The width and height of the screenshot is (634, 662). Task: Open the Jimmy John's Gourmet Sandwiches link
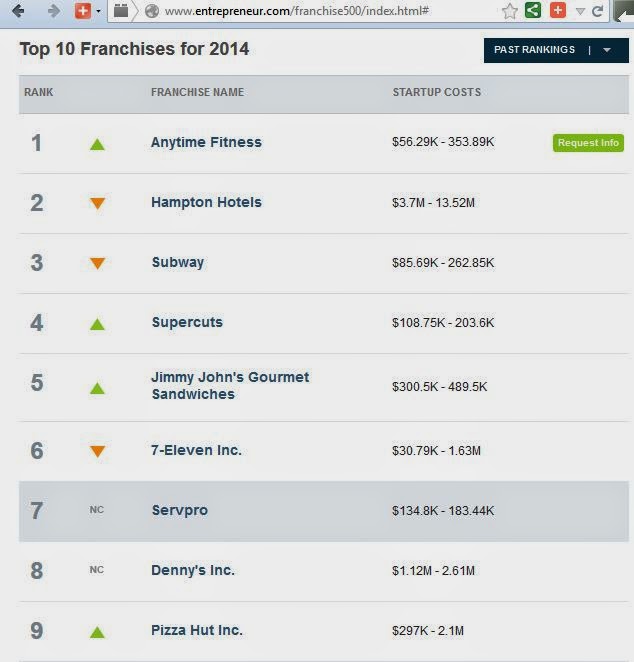230,385
